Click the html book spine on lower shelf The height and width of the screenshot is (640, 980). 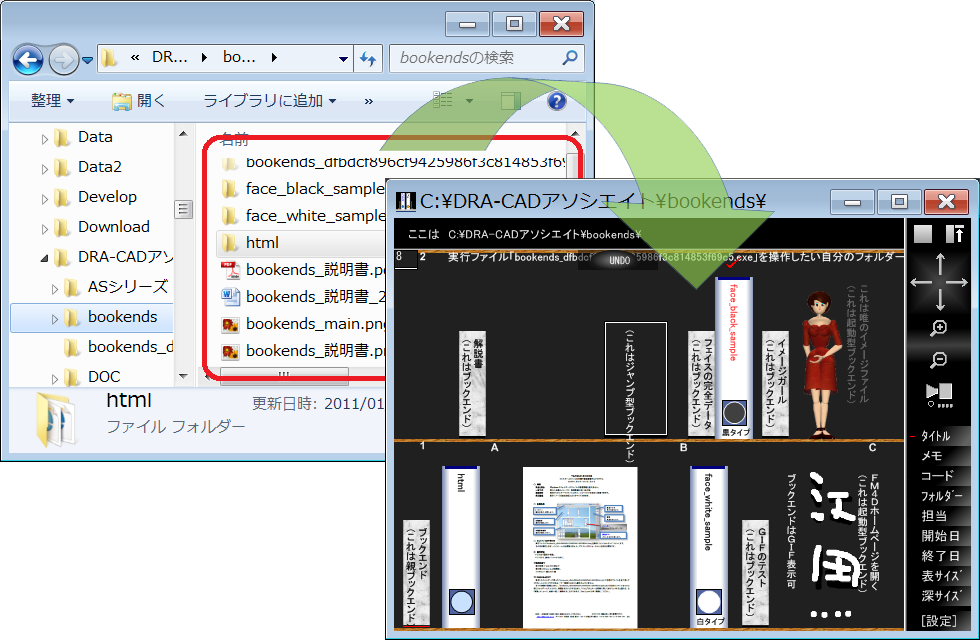461,546
